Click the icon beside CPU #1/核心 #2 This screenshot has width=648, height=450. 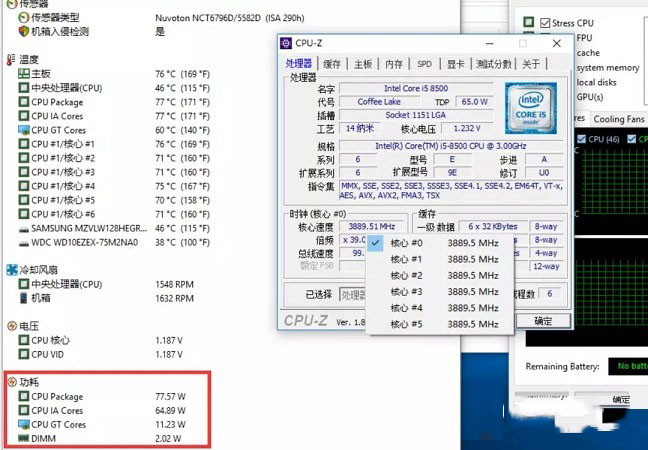pos(24,158)
